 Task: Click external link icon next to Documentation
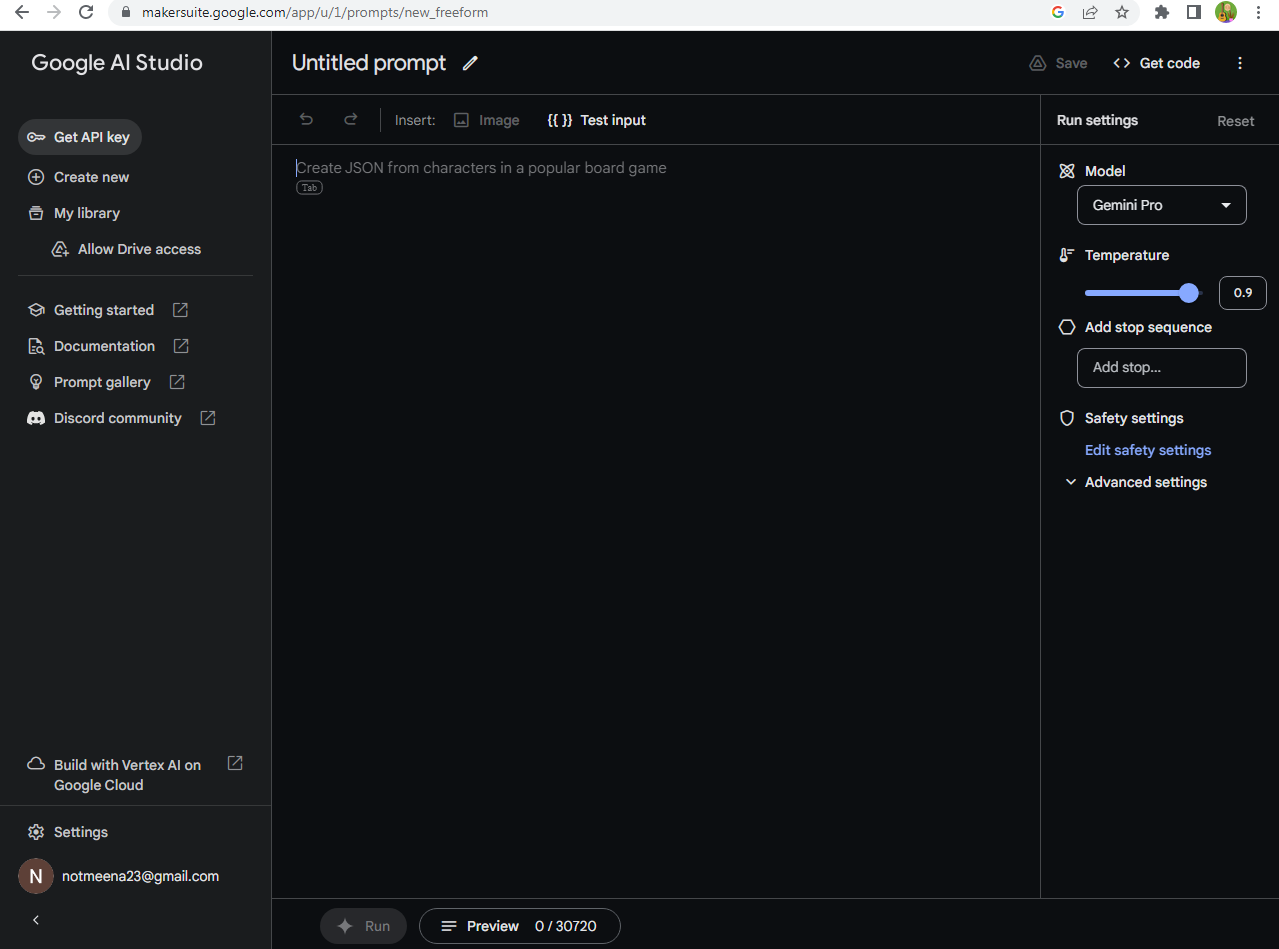click(181, 346)
